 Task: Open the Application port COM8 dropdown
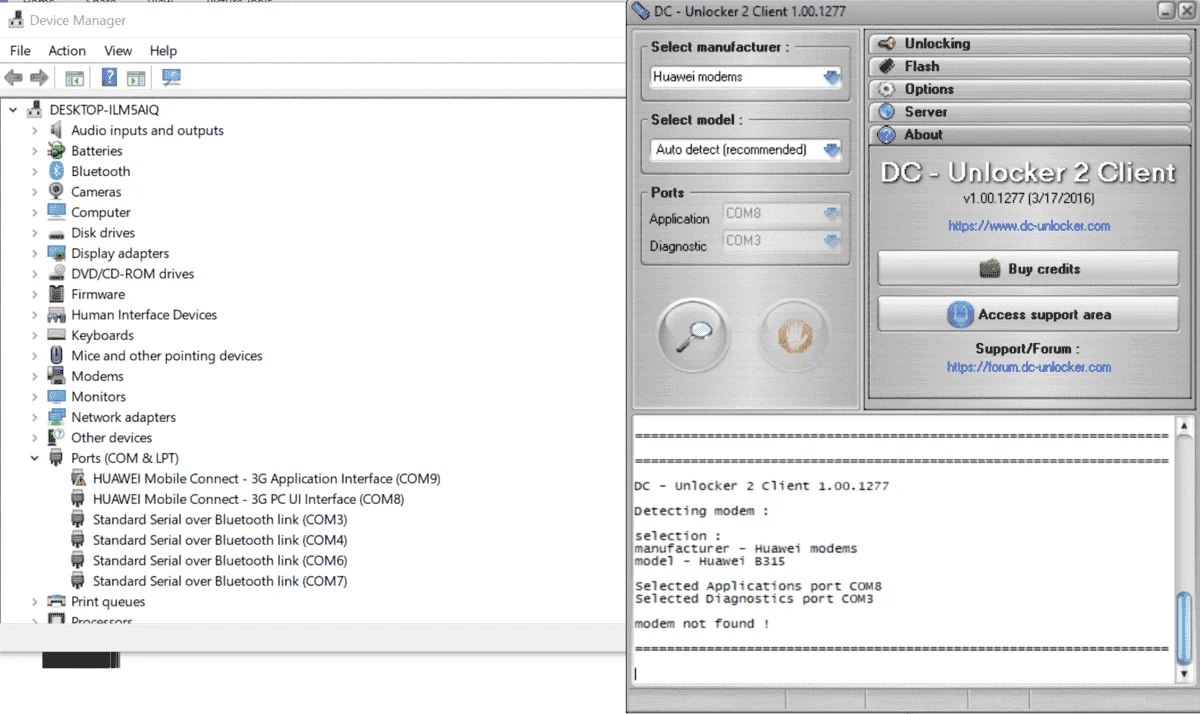point(781,213)
